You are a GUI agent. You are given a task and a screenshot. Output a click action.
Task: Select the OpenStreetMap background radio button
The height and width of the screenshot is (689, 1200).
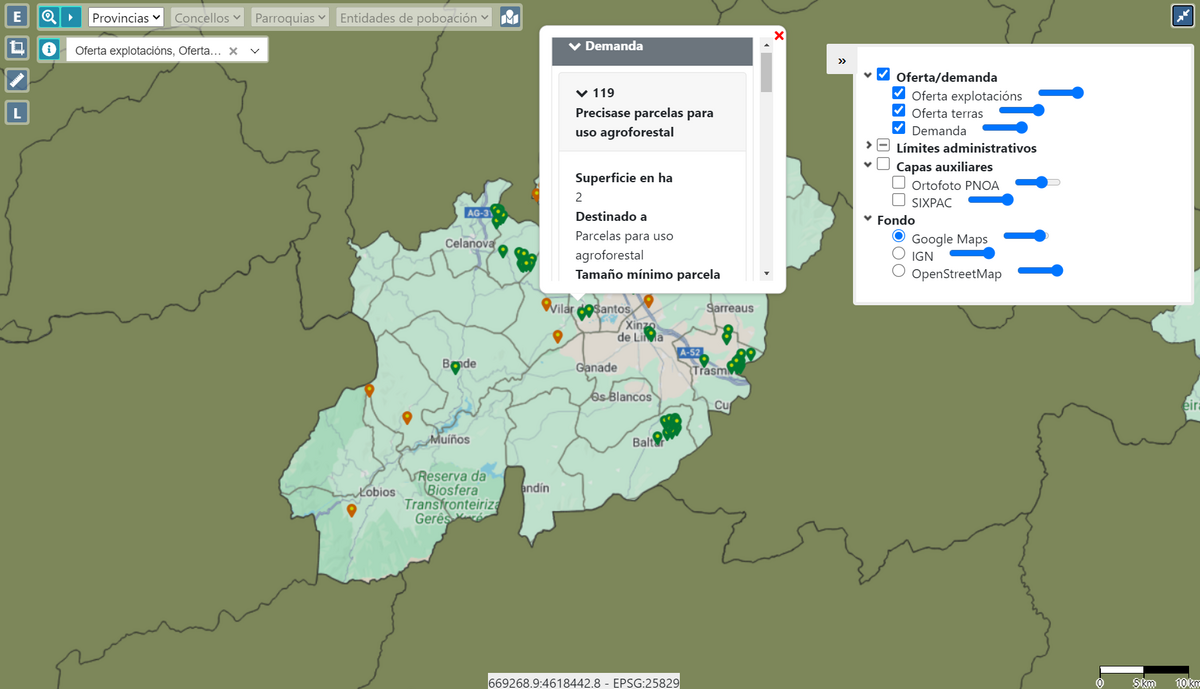(x=898, y=270)
